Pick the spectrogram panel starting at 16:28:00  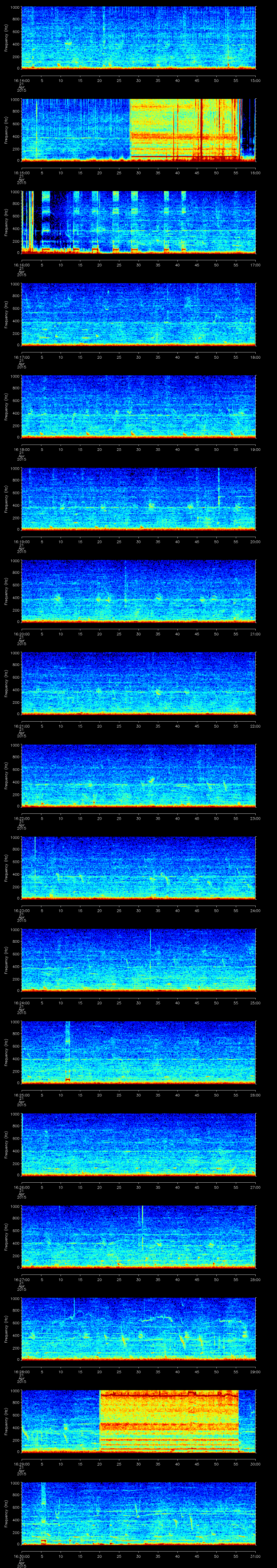coord(139,1329)
